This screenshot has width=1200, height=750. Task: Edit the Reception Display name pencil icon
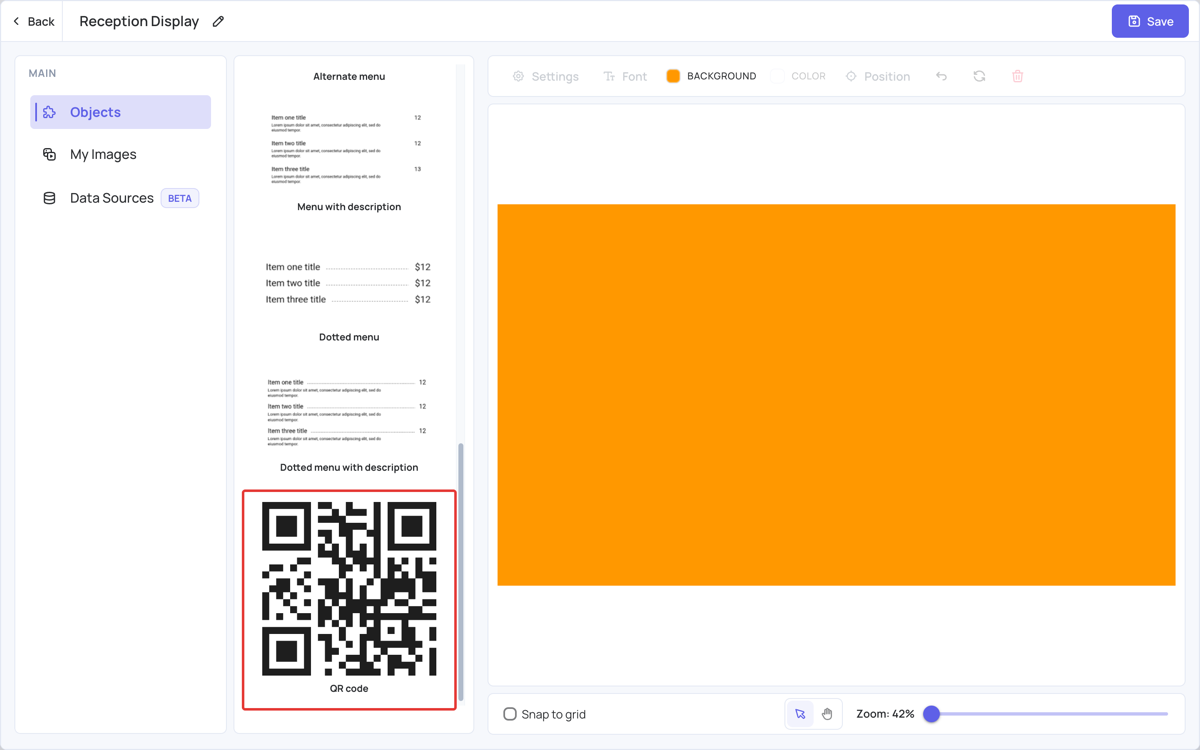coord(218,21)
